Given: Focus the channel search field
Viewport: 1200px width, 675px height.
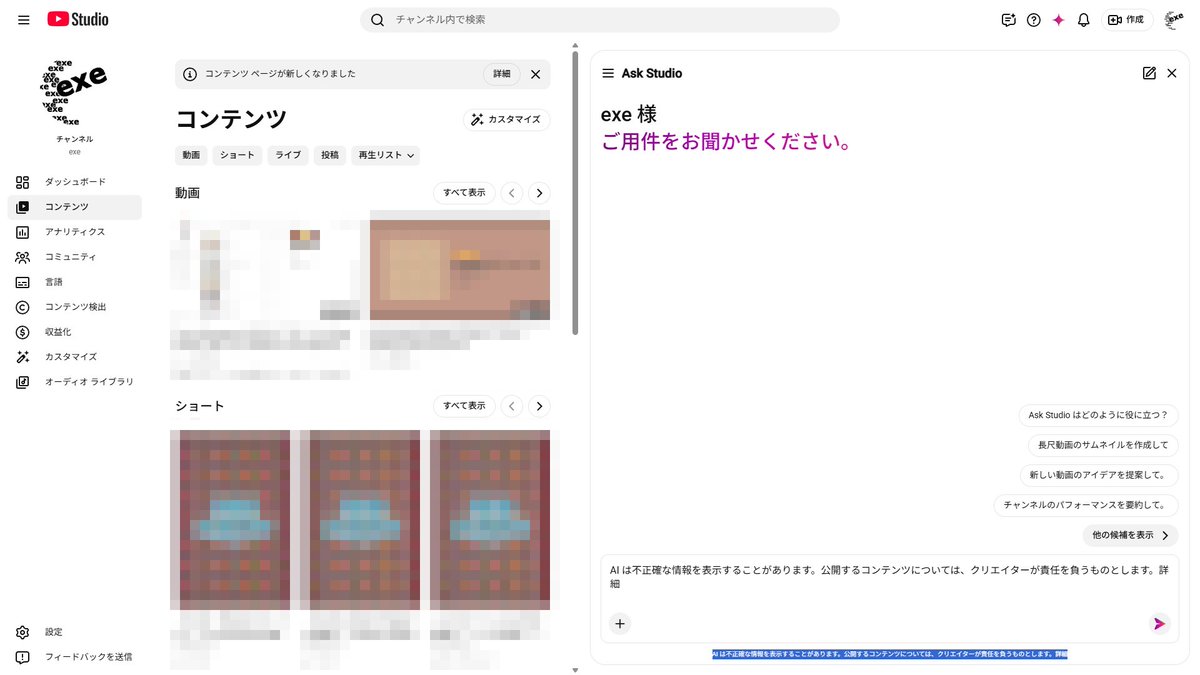Looking at the screenshot, I should tap(600, 20).
